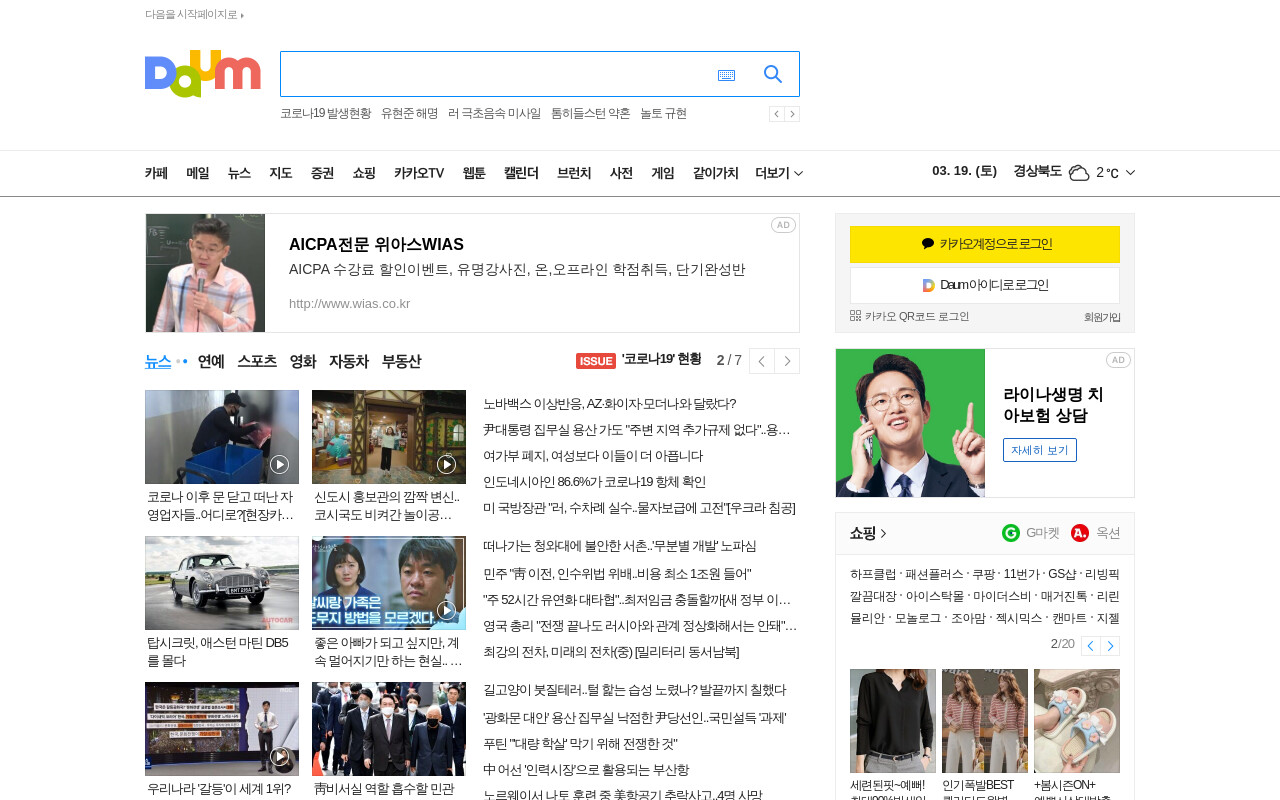Read the 인도네시아인 86.6% headline
This screenshot has width=1280, height=800.
click(594, 482)
